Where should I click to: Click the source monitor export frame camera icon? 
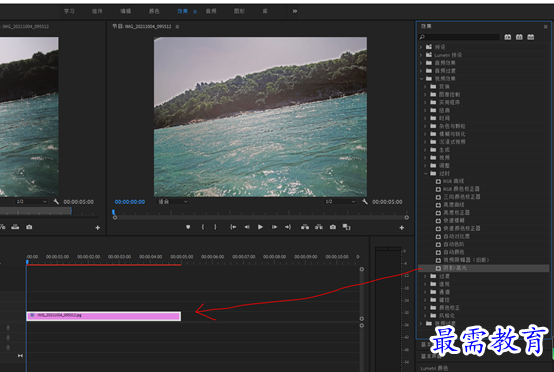tap(29, 227)
